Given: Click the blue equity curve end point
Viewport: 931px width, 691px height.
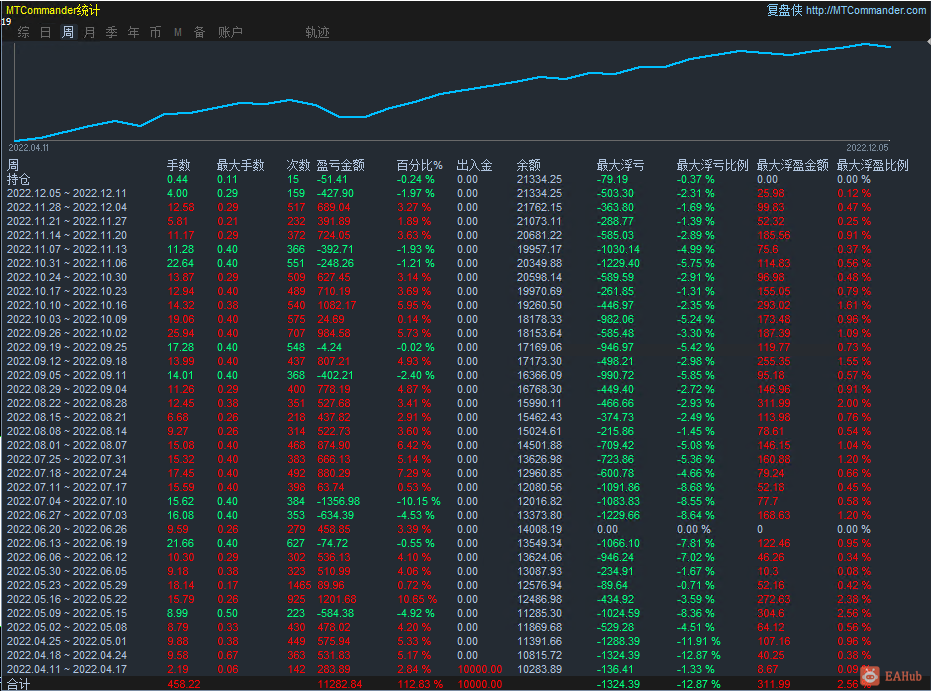Looking at the screenshot, I should [x=889, y=47].
